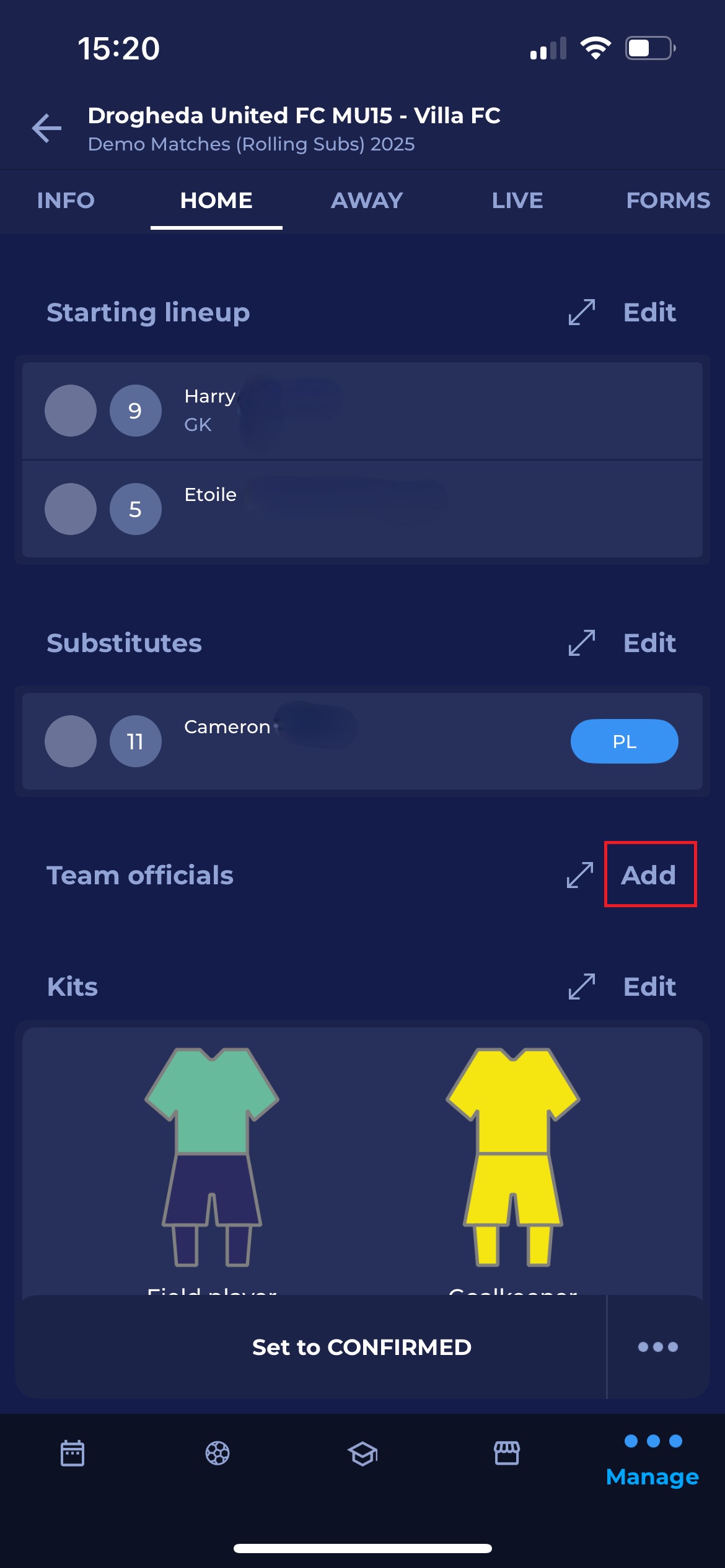Add a team official
This screenshot has width=725, height=1568.
tap(649, 875)
